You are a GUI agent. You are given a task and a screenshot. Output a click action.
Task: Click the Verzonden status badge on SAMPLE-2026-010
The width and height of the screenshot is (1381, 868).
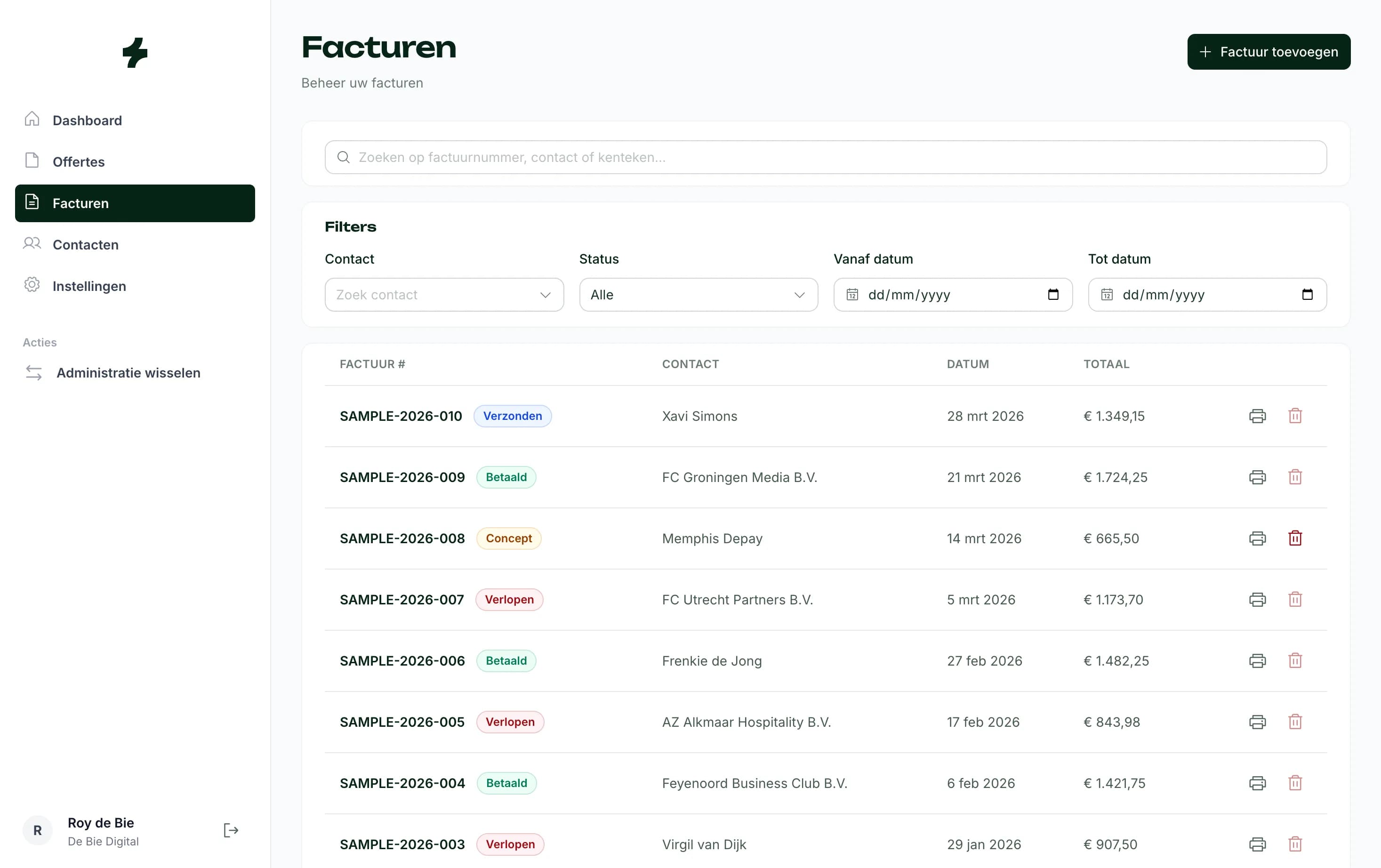point(513,416)
